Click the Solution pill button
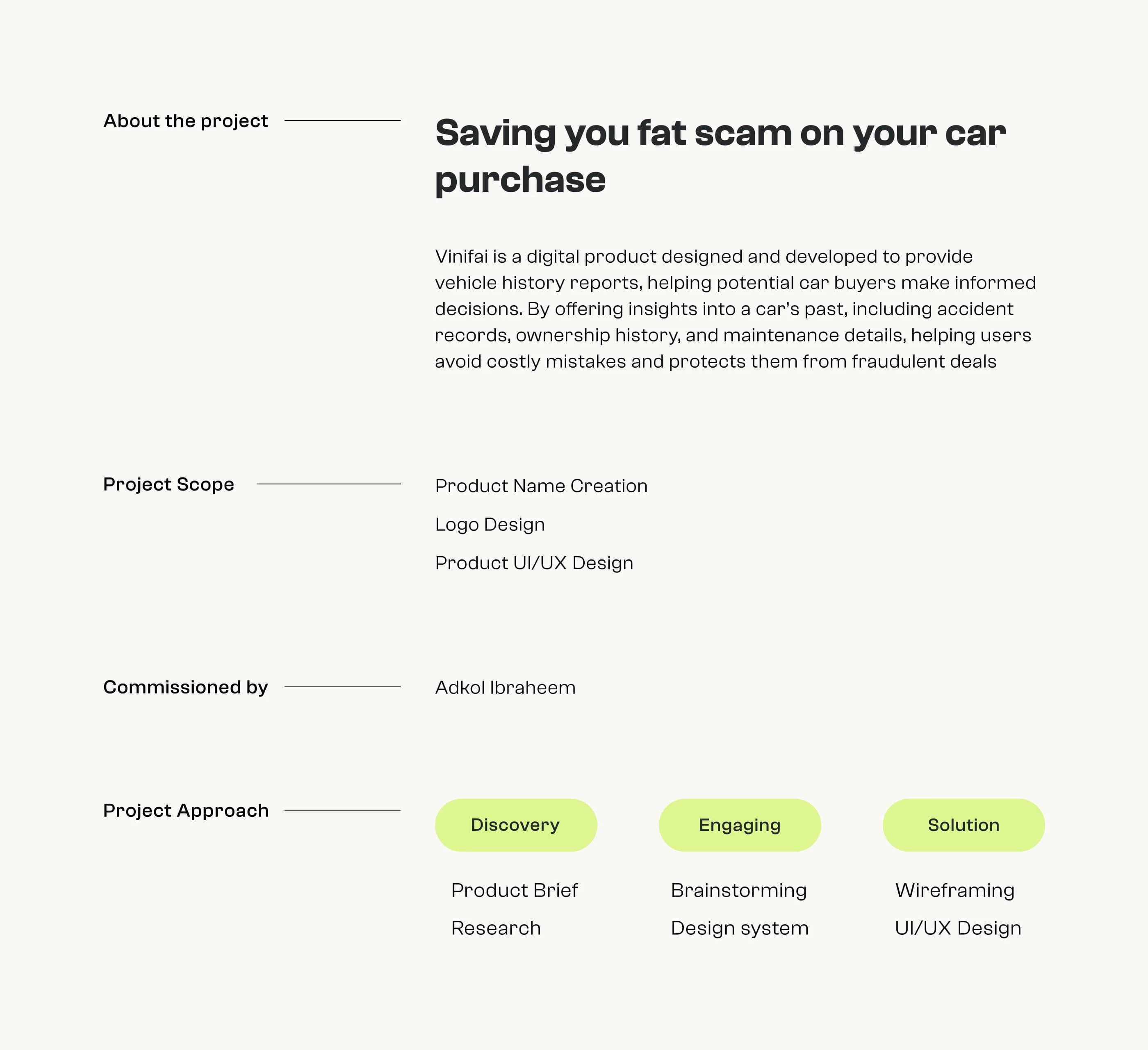The height and width of the screenshot is (1050, 1148). (x=963, y=825)
